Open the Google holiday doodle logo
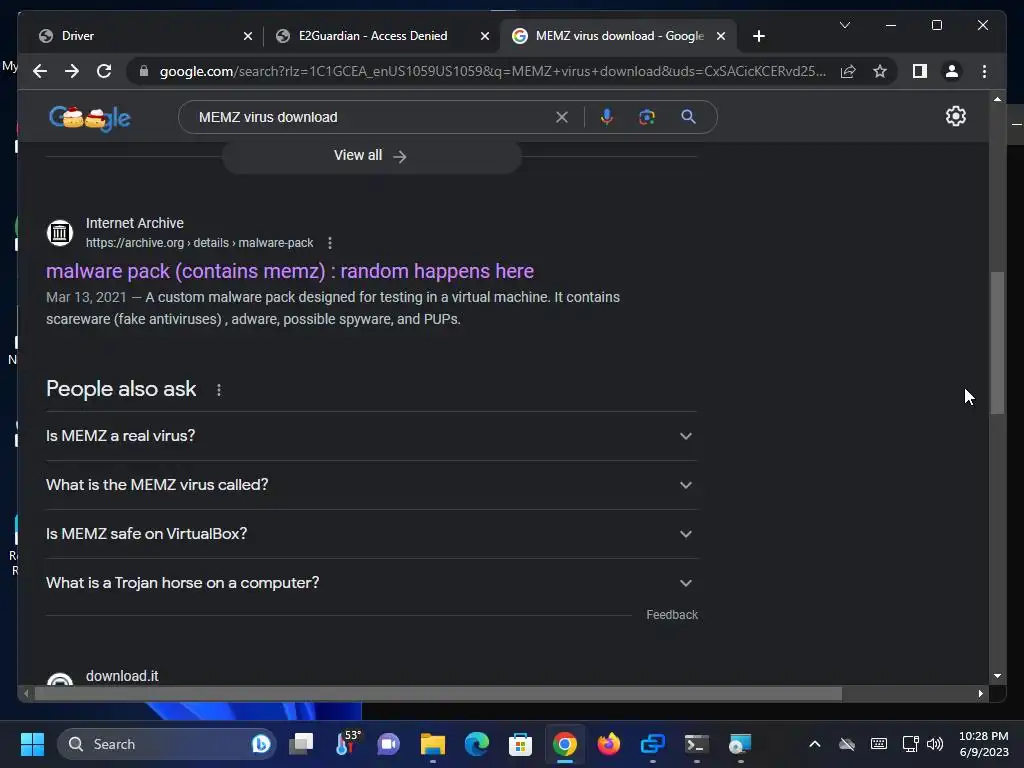 90,118
